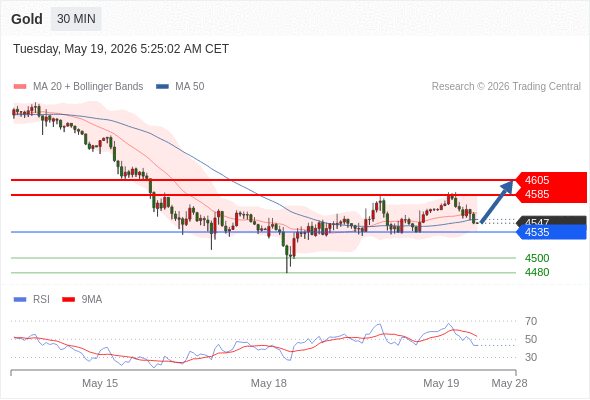Click the Gold chart title
The image size is (590, 400).
click(x=27, y=19)
